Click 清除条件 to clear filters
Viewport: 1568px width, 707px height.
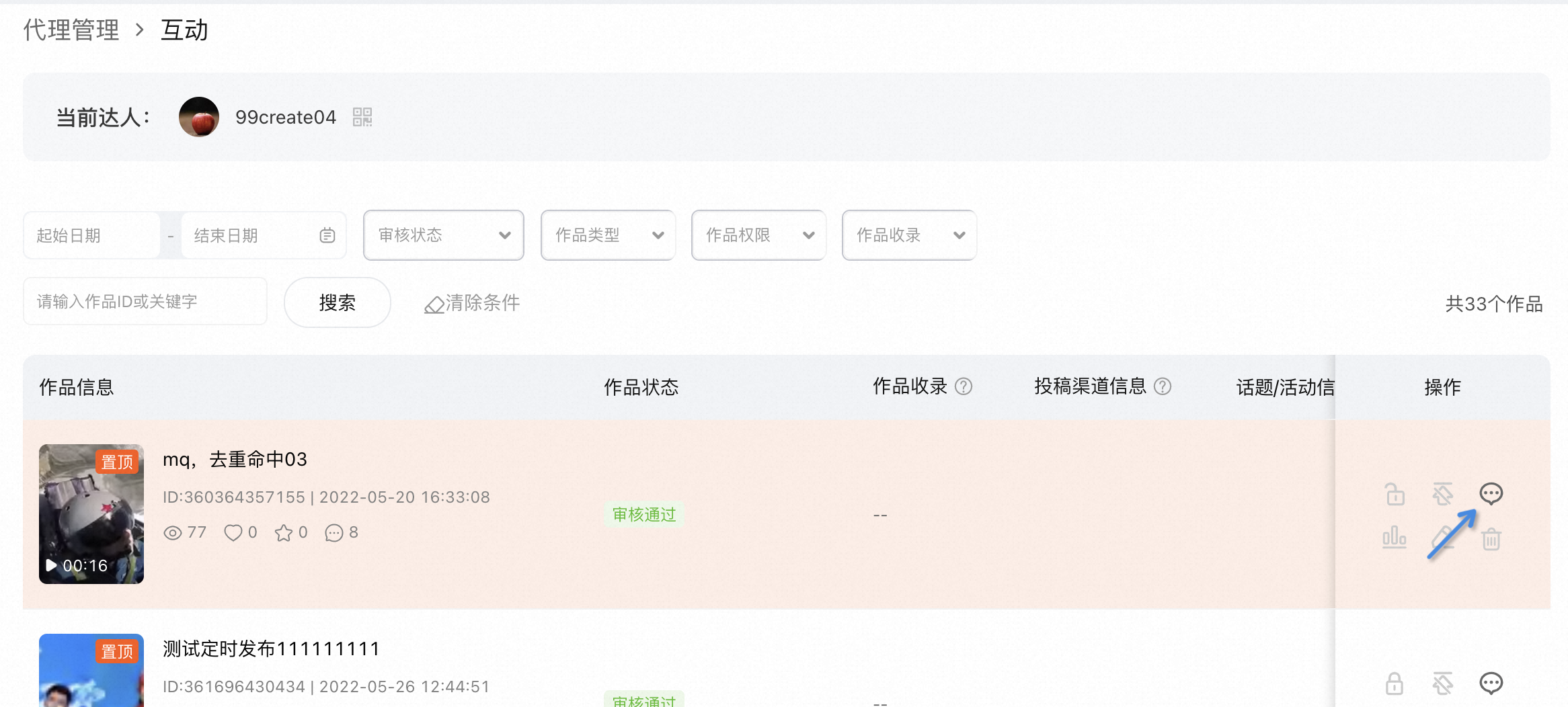[x=473, y=303]
